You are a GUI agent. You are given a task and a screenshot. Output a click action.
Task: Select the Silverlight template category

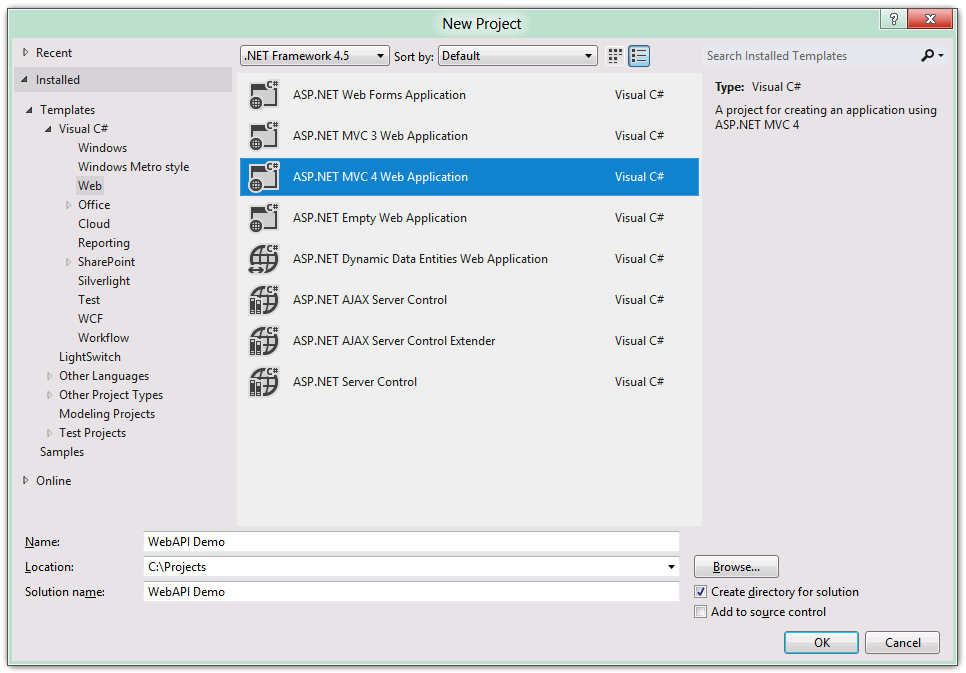[104, 281]
